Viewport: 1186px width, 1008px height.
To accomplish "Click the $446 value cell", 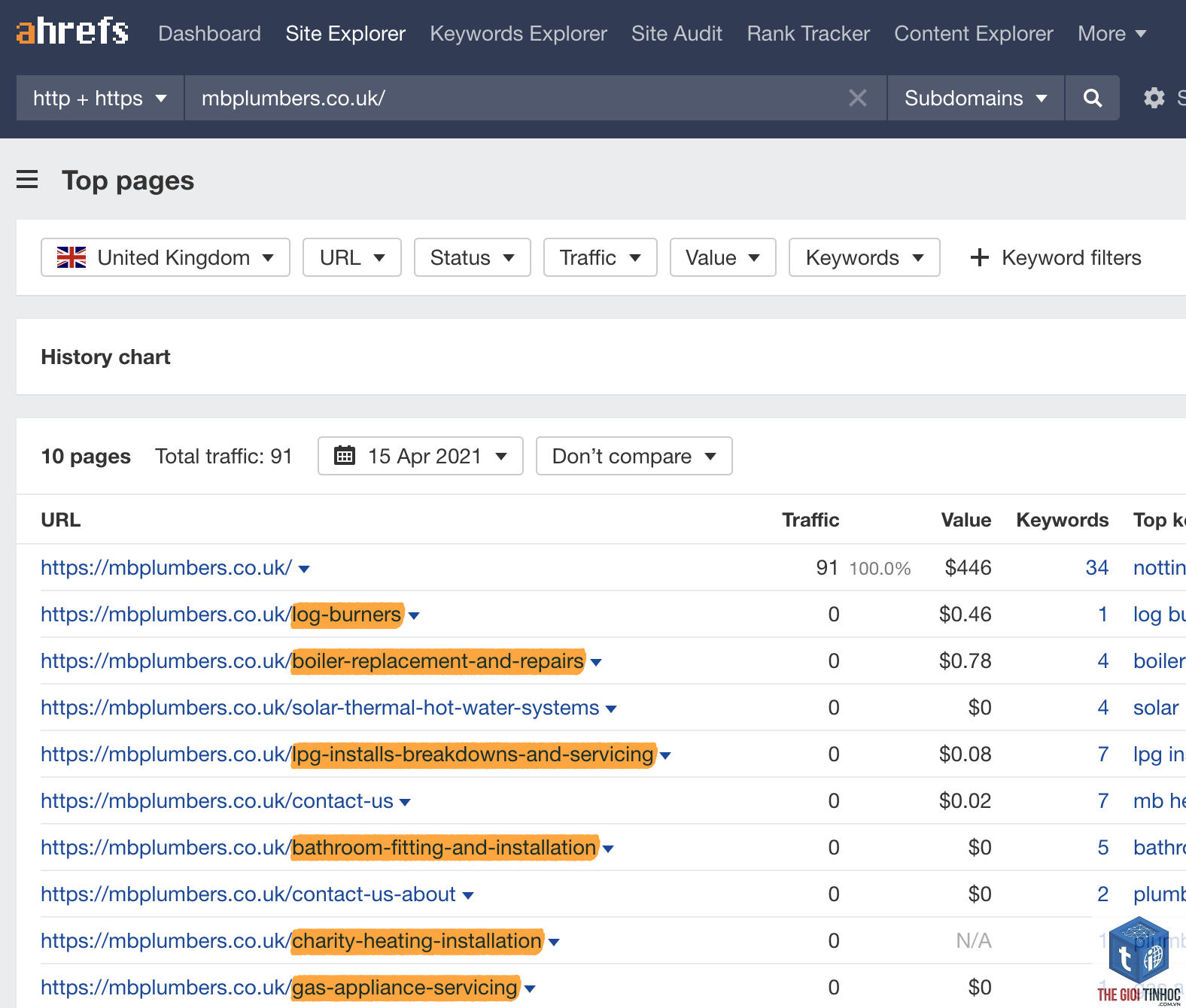I will point(968,567).
